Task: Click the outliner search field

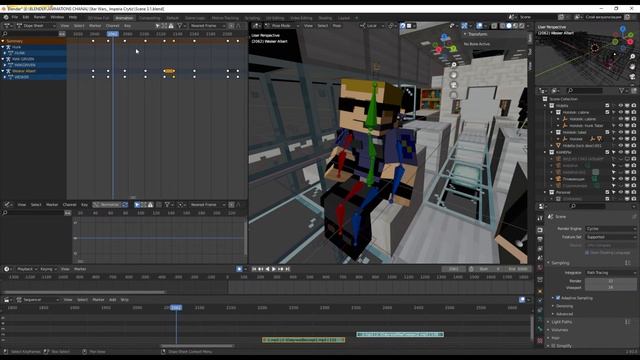Action: click(x=584, y=91)
